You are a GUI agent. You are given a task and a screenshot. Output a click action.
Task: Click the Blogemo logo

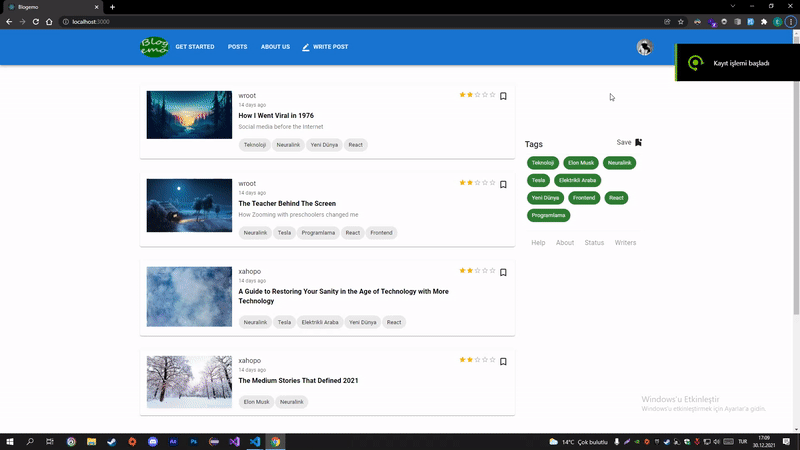pos(154,46)
